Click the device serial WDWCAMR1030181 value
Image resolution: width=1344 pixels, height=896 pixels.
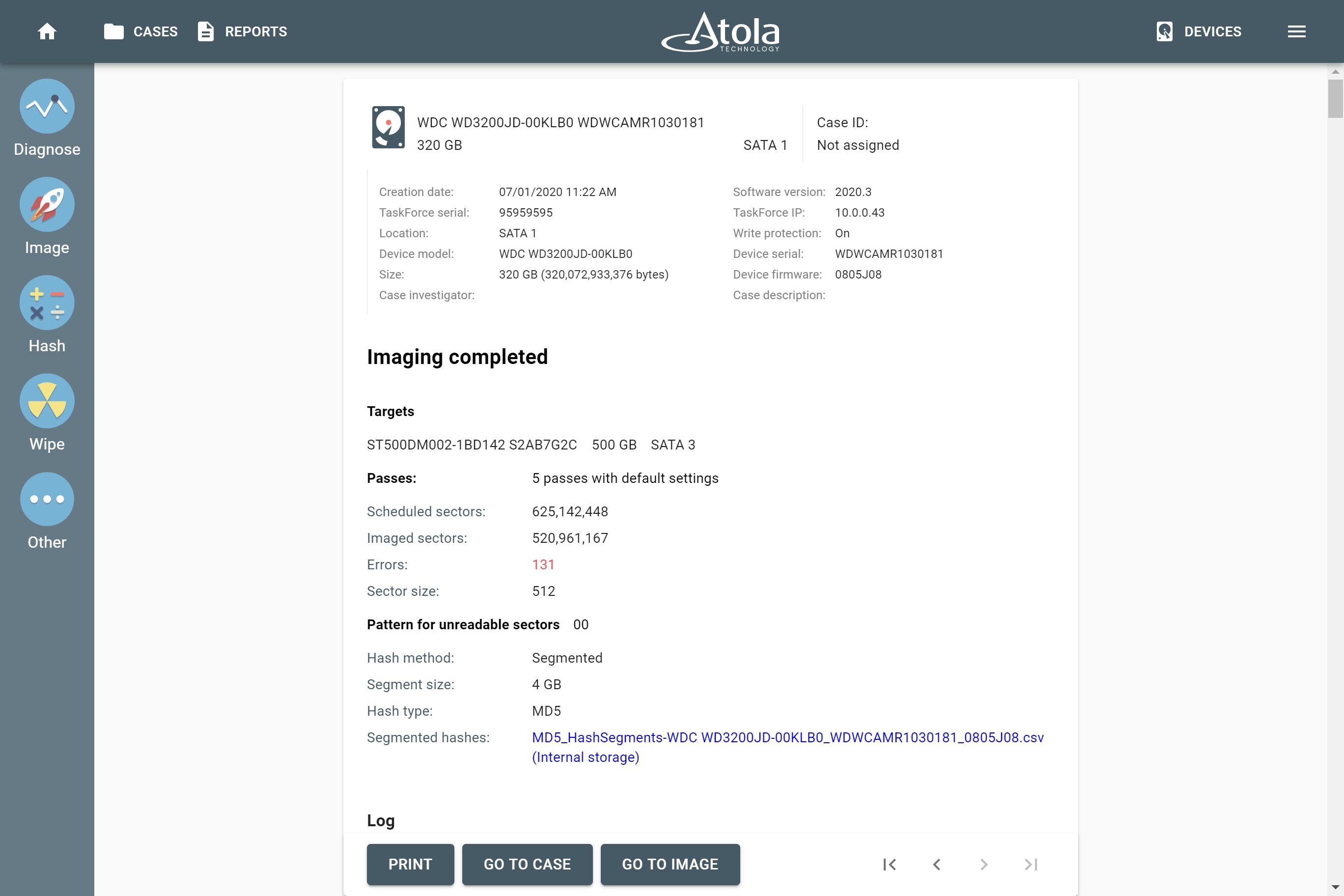[x=889, y=253]
